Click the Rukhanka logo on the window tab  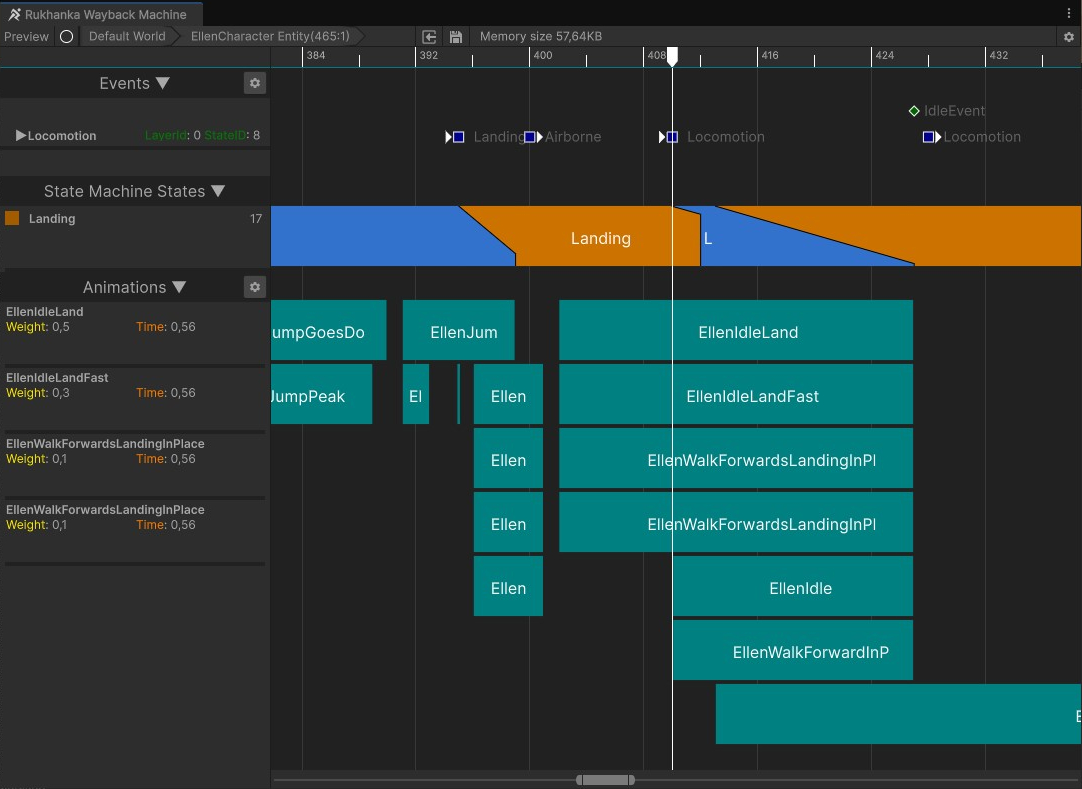(x=14, y=14)
